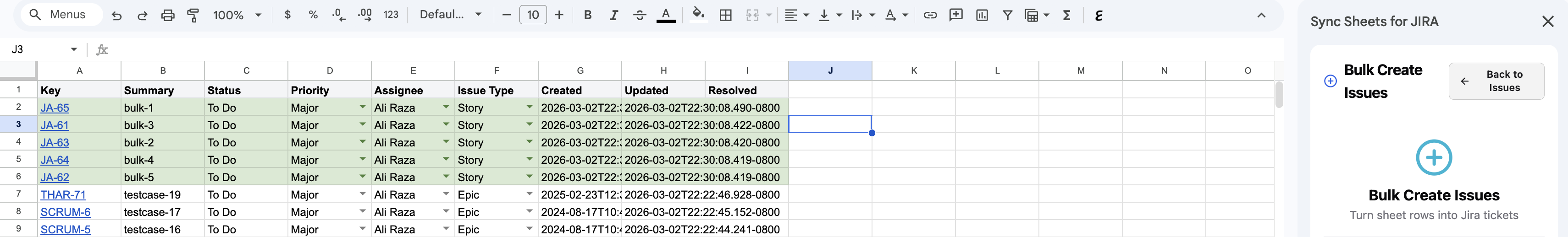
Task: Collapse the toolbar with the up chevron
Action: (x=1261, y=15)
